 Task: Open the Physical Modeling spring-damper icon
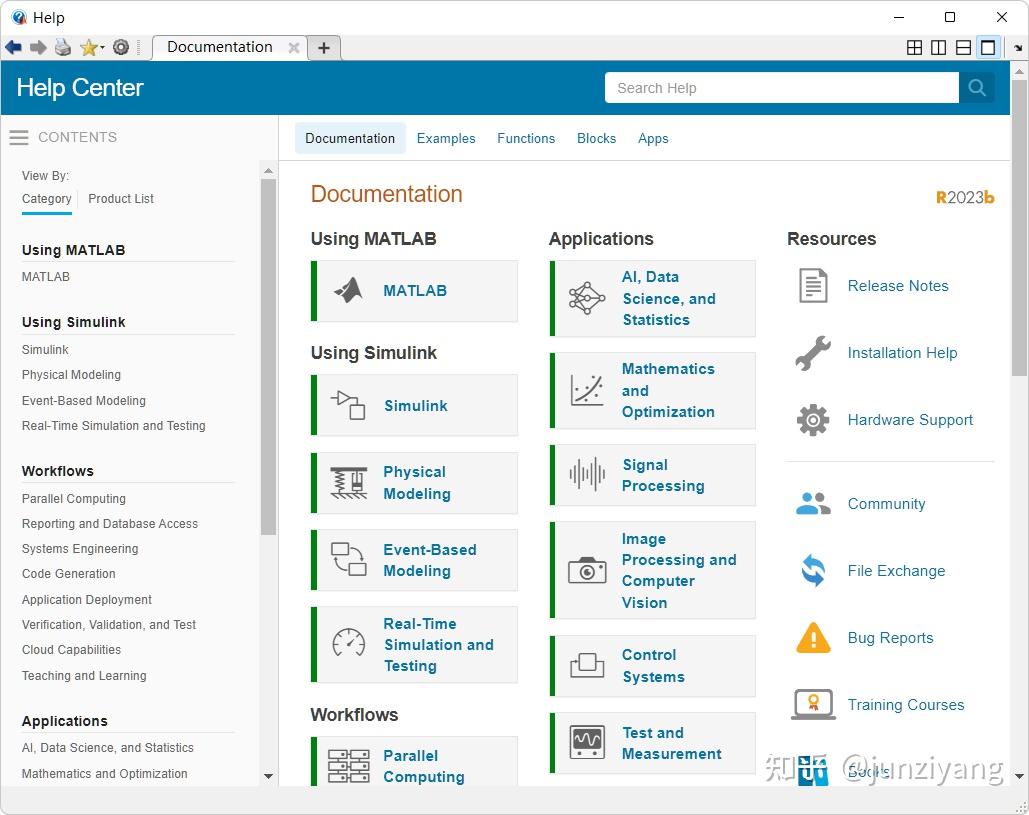click(x=348, y=482)
